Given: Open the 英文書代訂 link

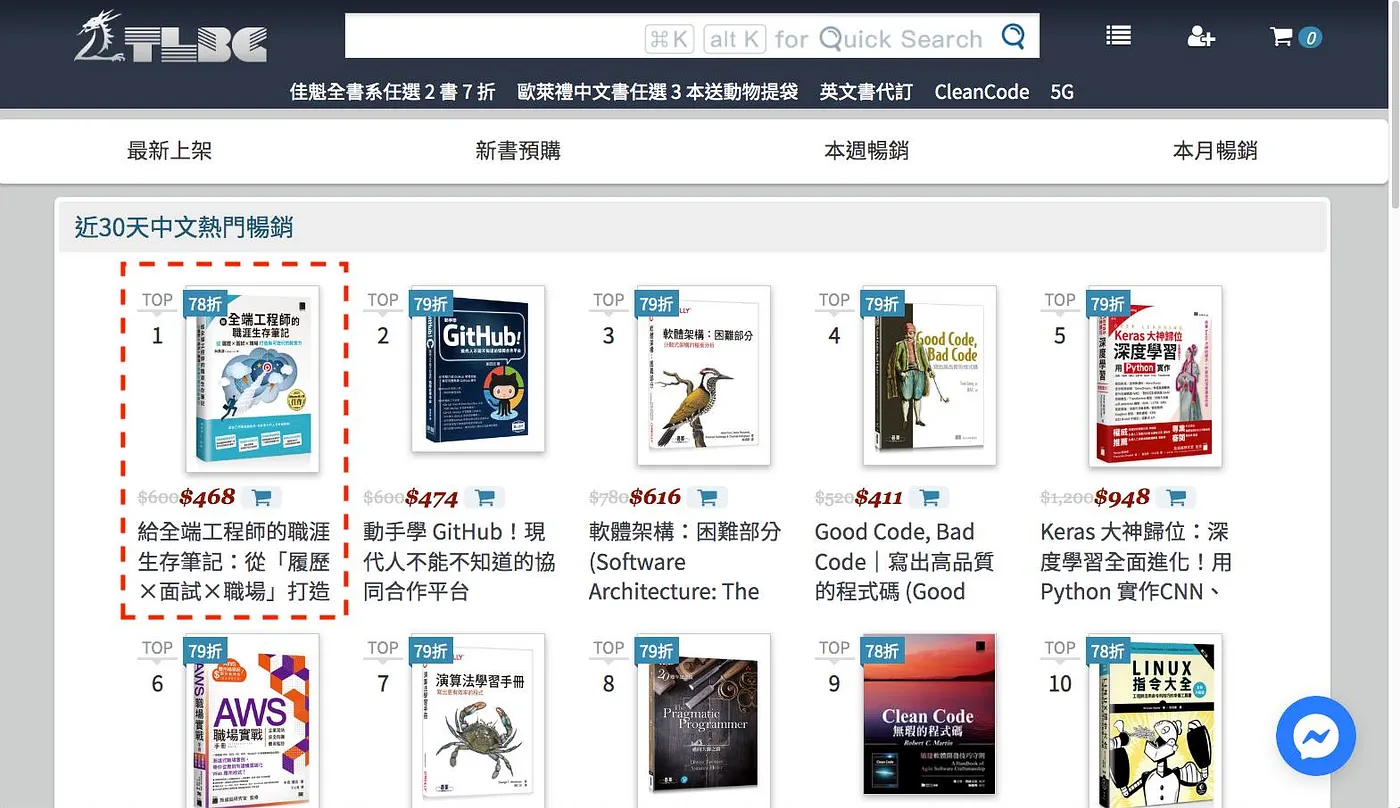Looking at the screenshot, I should [866, 92].
